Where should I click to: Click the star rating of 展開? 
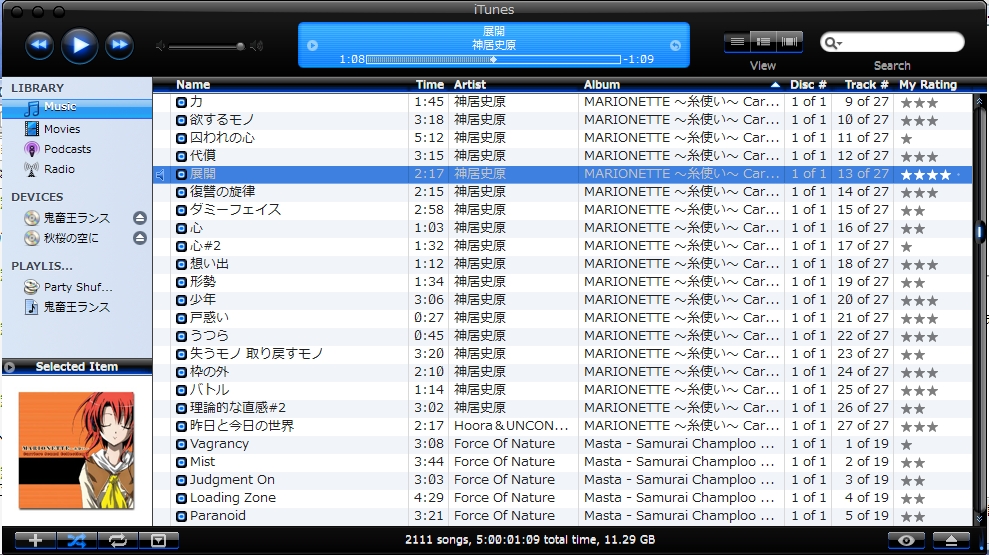925,175
